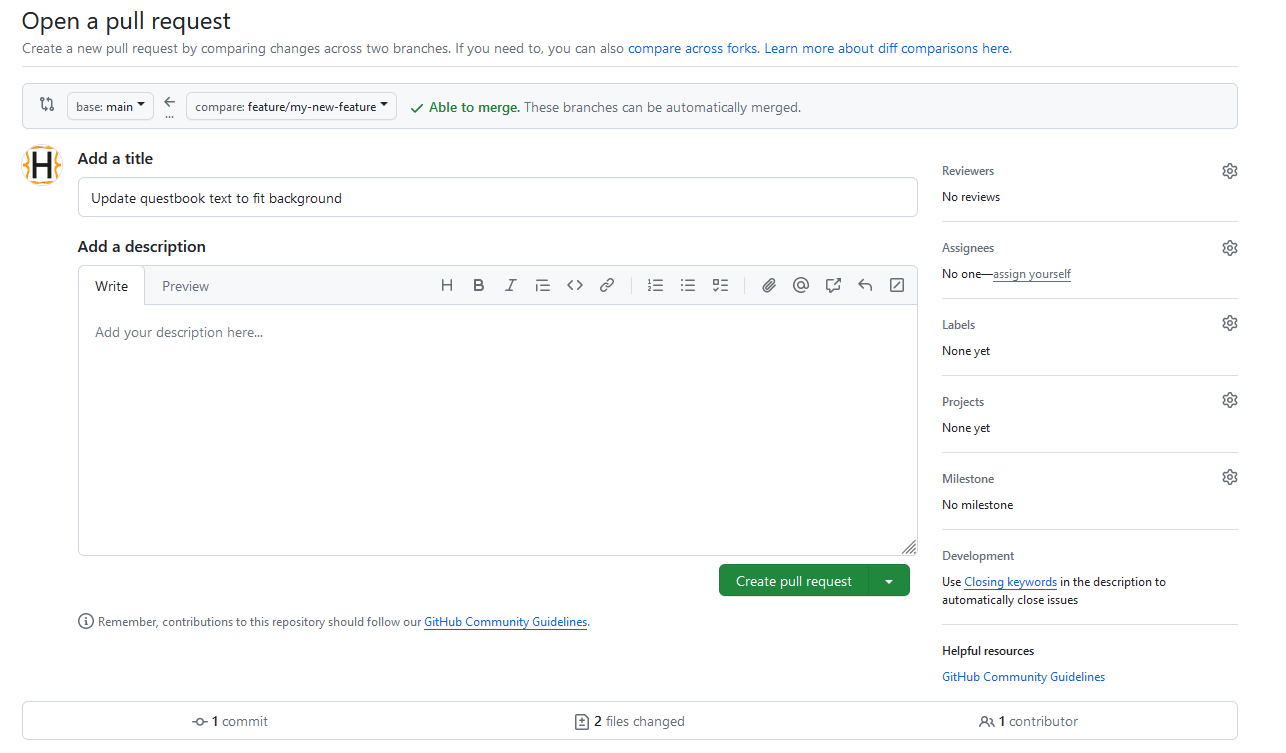Insert a quote block icon
The image size is (1286, 753).
543,285
